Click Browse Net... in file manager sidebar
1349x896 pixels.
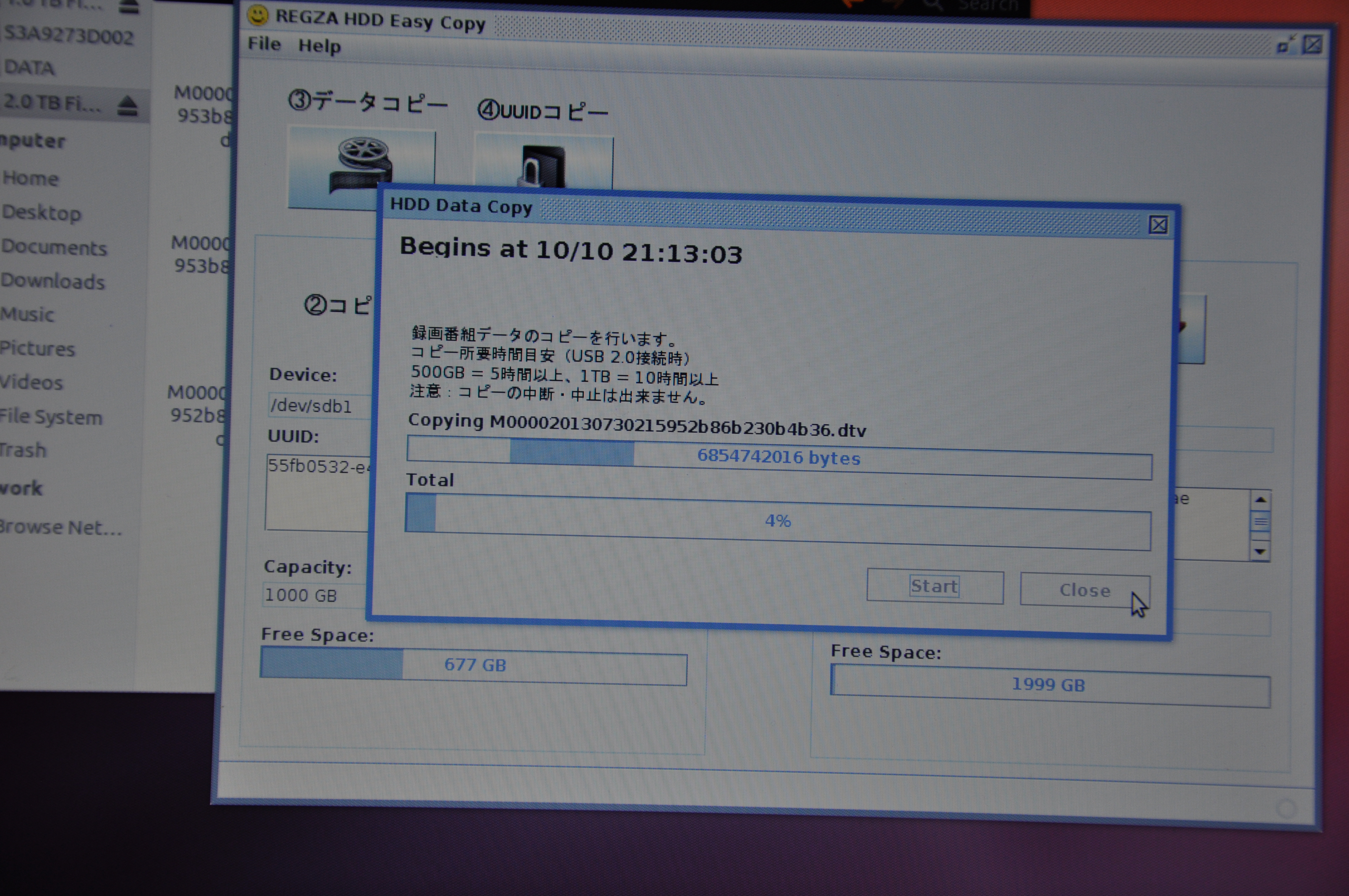(x=61, y=527)
